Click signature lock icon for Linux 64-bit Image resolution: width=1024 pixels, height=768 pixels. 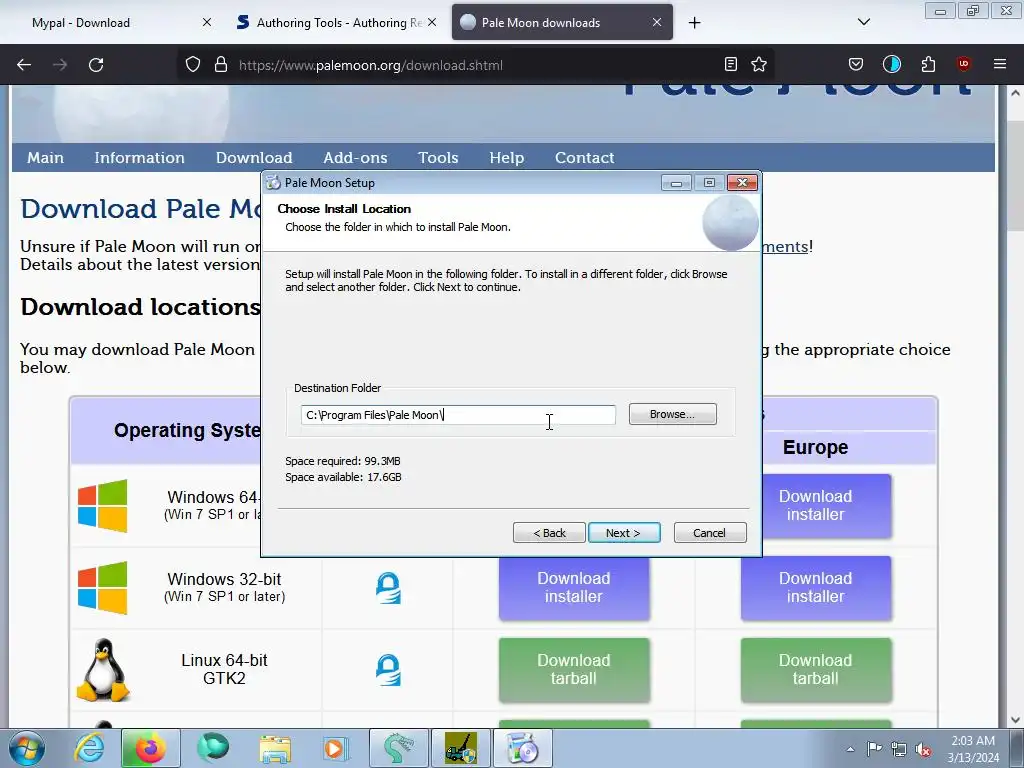click(388, 669)
